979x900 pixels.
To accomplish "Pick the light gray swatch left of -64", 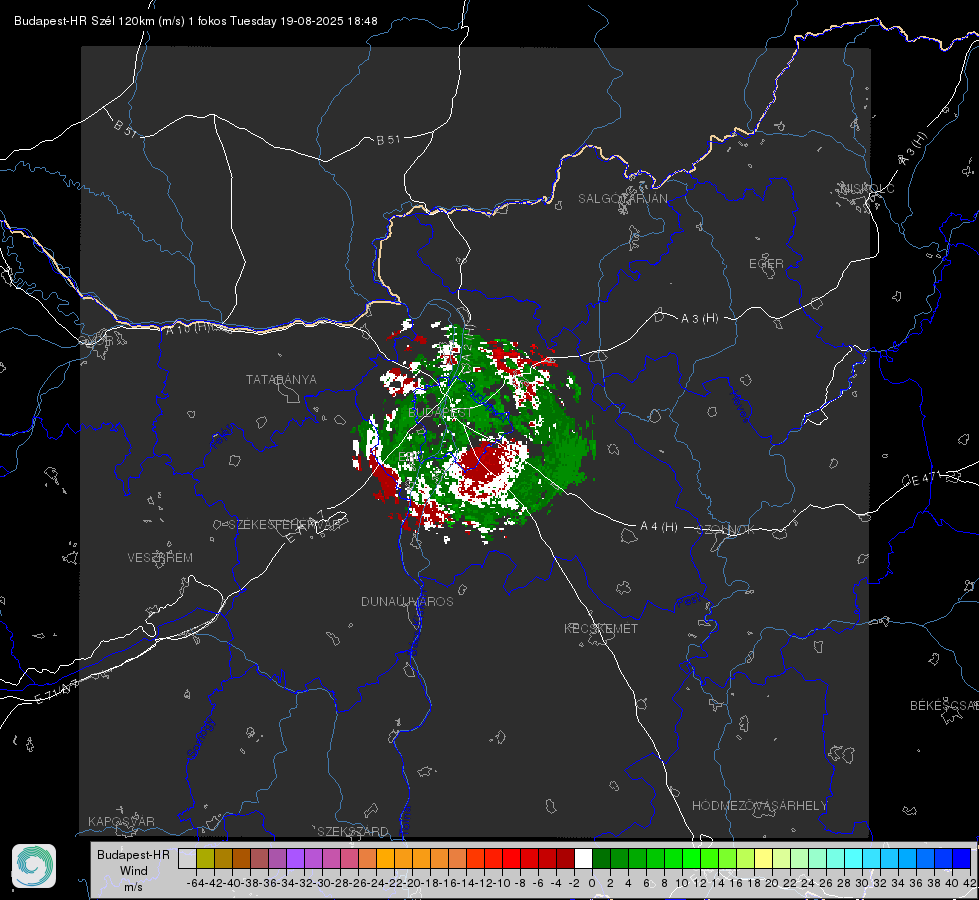I will [187, 858].
